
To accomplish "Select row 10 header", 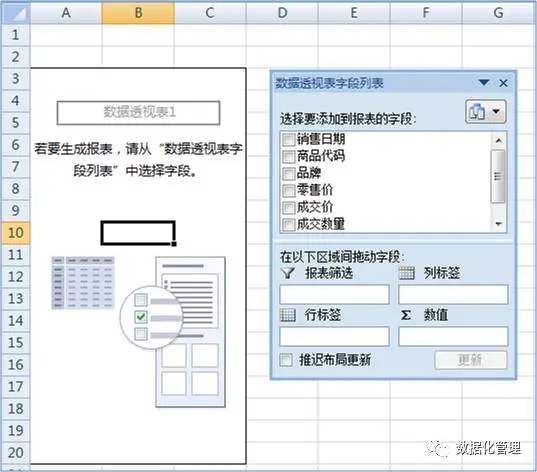I will click(16, 233).
